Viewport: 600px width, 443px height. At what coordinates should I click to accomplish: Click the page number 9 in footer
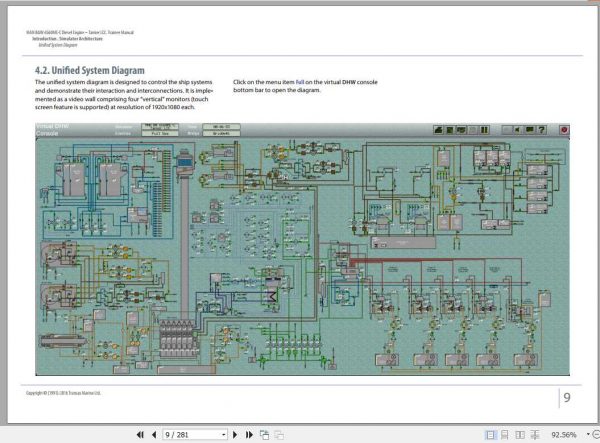click(x=567, y=397)
